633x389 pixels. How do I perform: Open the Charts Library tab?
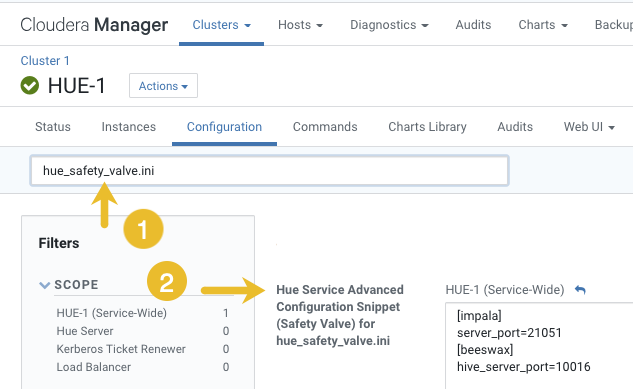coord(428,127)
